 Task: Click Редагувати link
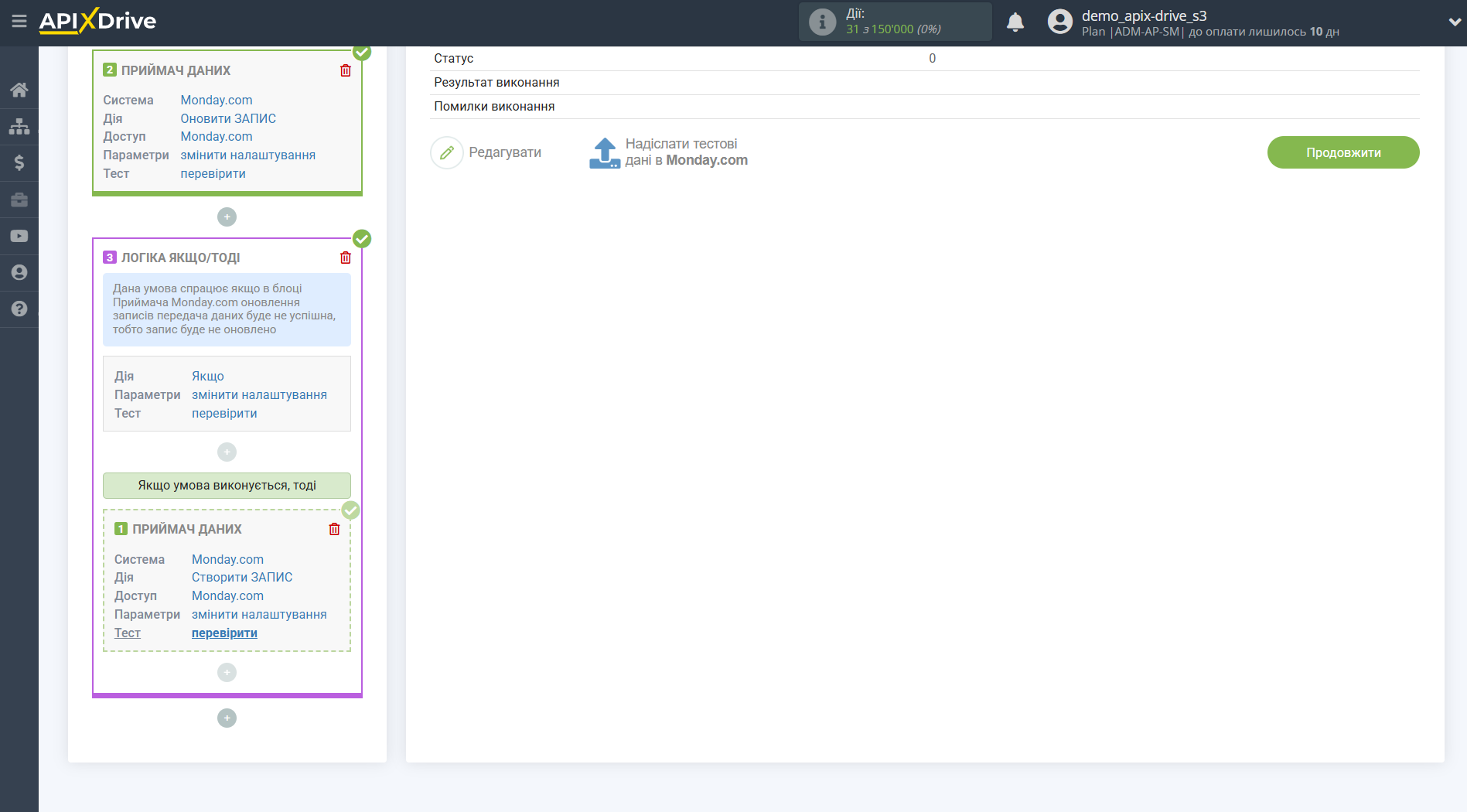point(505,152)
